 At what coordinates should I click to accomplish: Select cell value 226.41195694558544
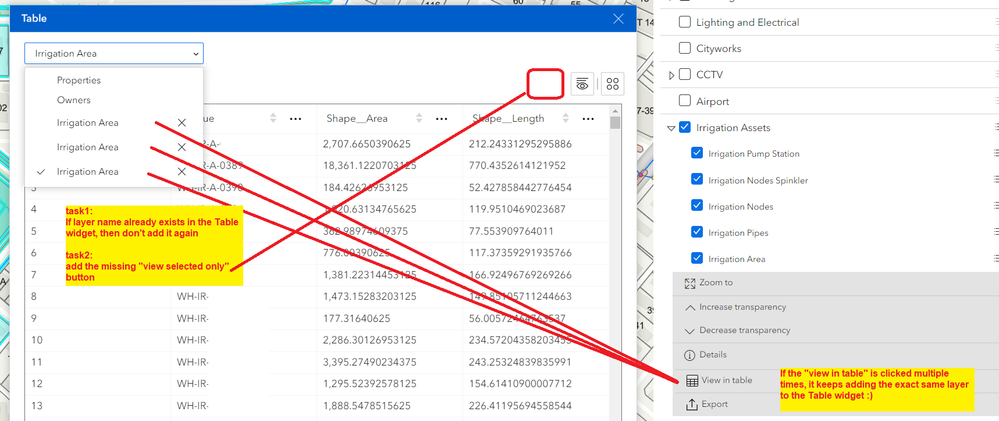pos(520,406)
